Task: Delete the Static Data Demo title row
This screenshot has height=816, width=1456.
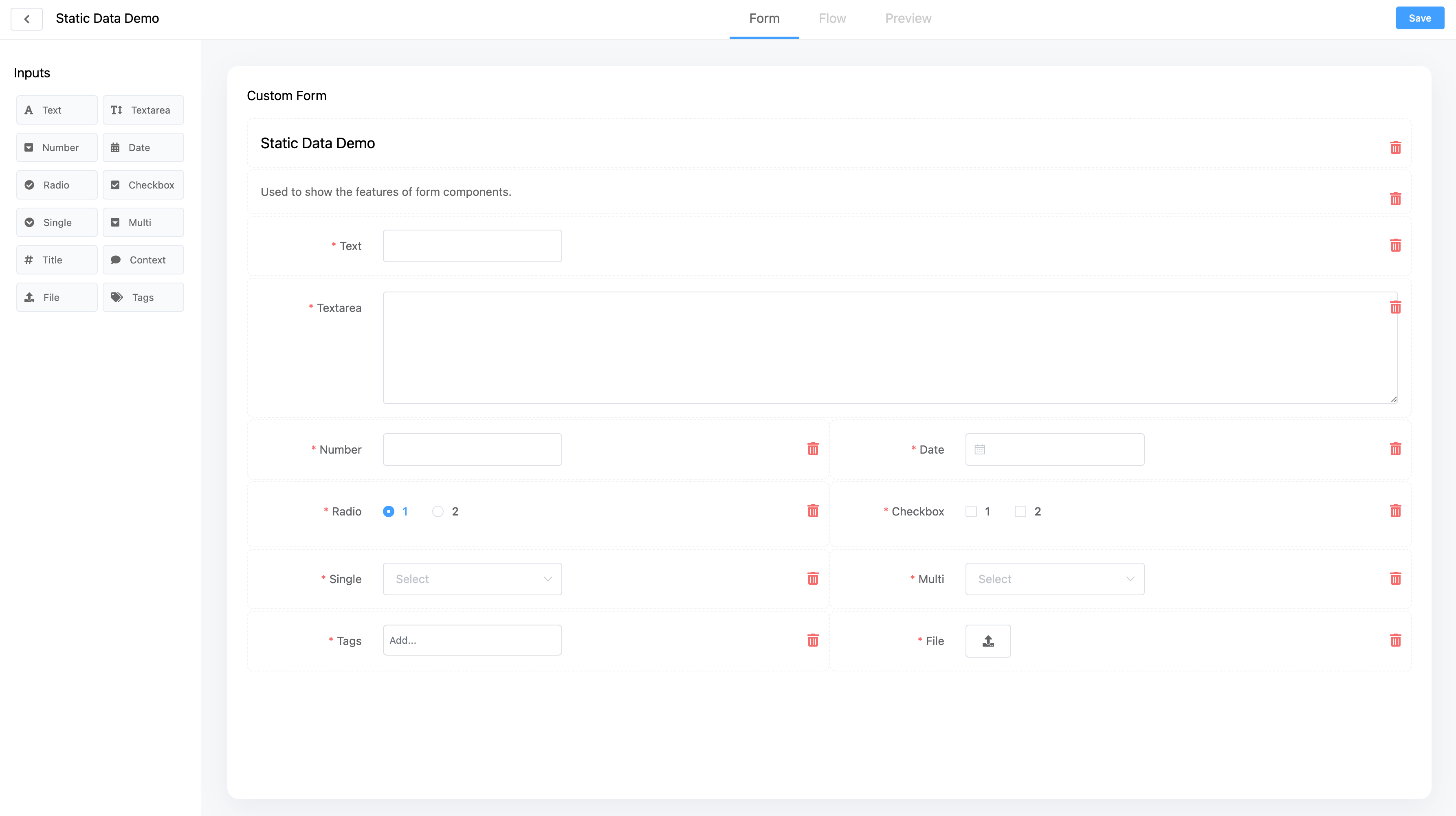Action: click(x=1395, y=147)
